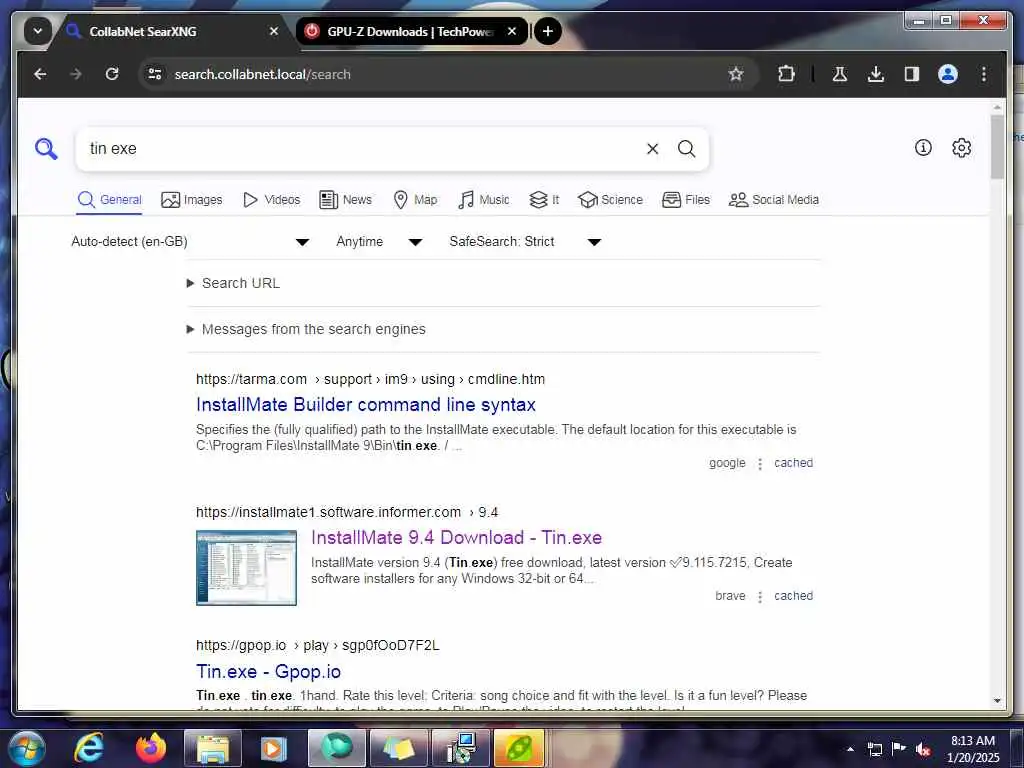
Task: Open cached version of tarma.com result
Action: 793,463
